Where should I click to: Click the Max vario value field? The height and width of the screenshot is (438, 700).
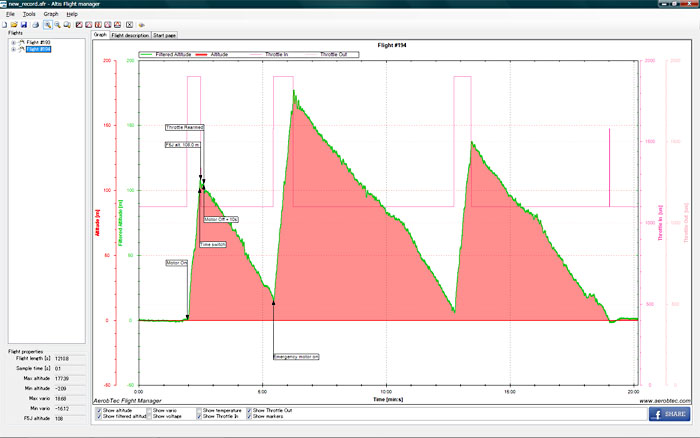tap(69, 399)
